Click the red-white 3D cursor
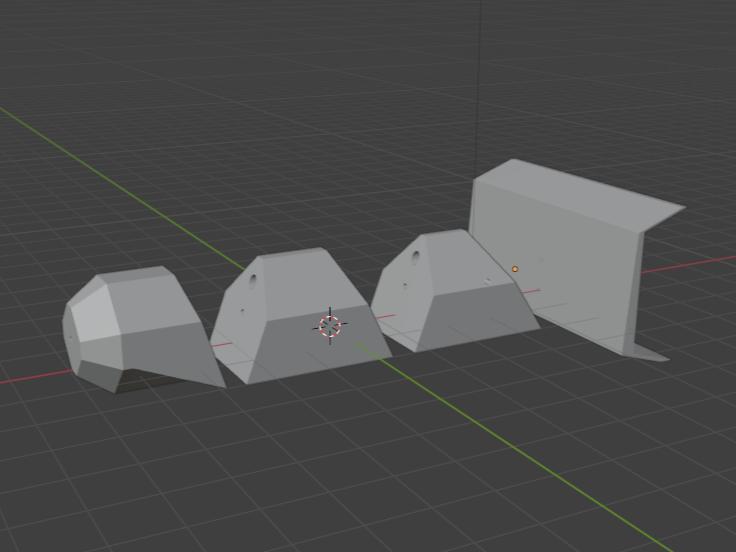The image size is (736, 552). (330, 325)
